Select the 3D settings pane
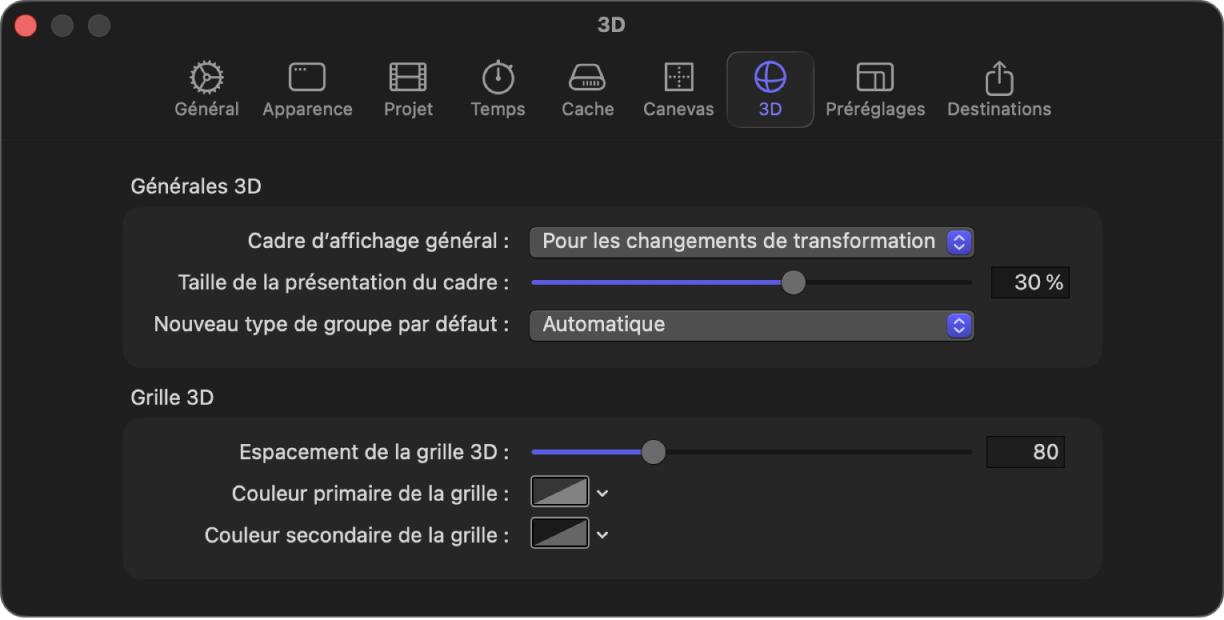Viewport: 1224px width, 620px height. 770,89
